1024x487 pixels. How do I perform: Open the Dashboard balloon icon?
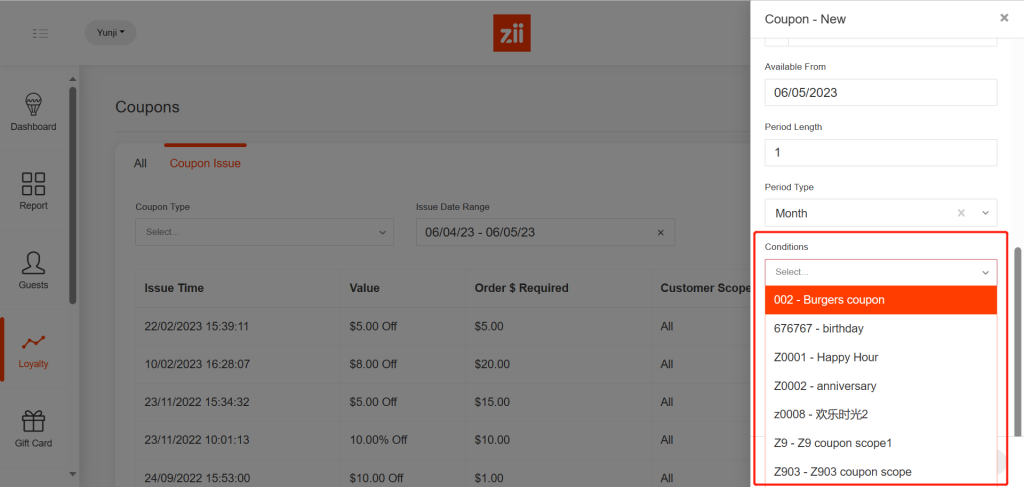click(x=33, y=105)
